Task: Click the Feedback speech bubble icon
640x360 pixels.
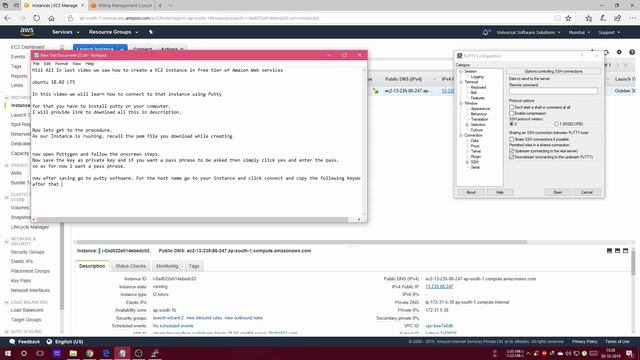Action: tap(12, 341)
